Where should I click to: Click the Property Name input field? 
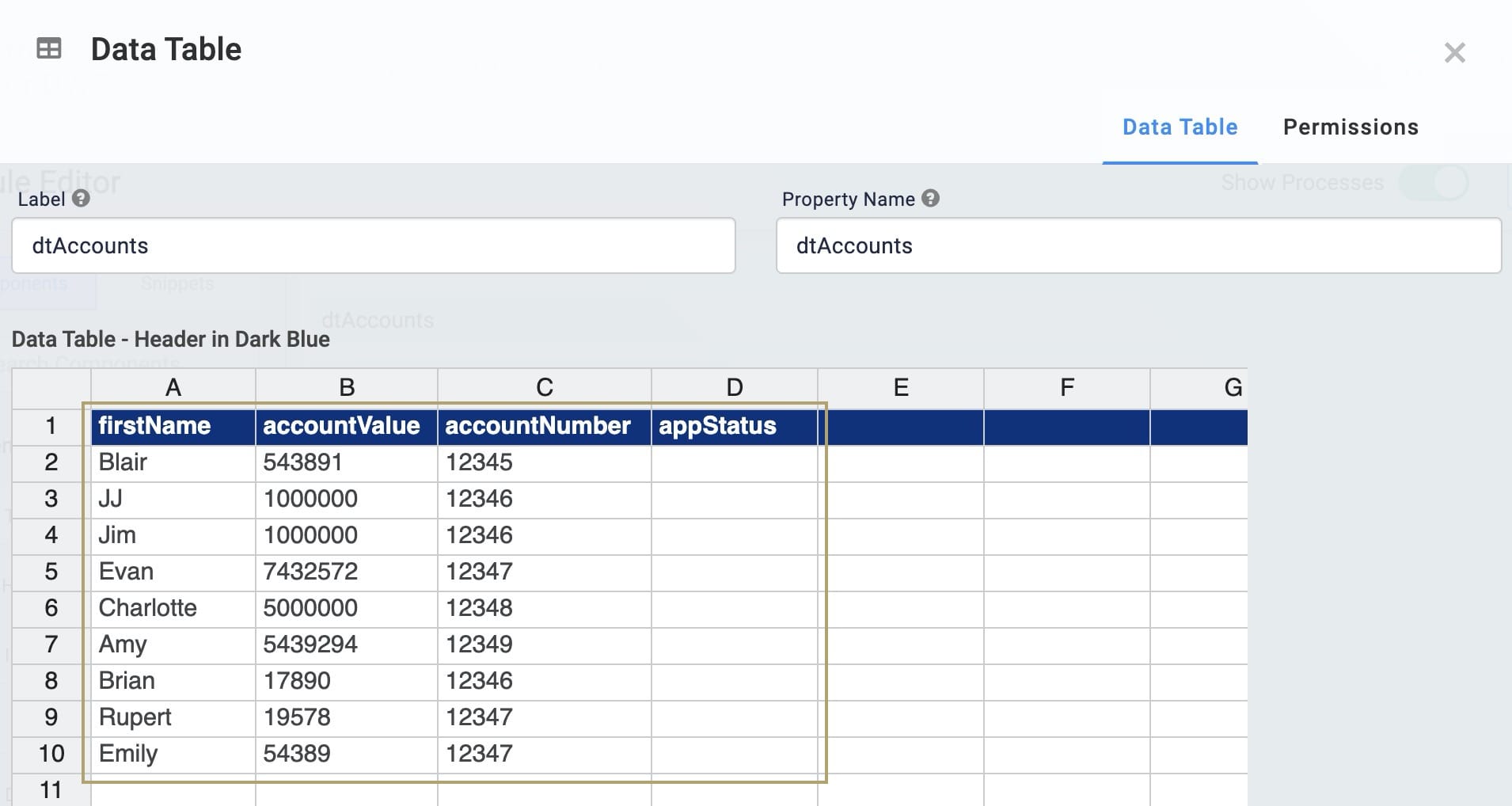click(1138, 246)
